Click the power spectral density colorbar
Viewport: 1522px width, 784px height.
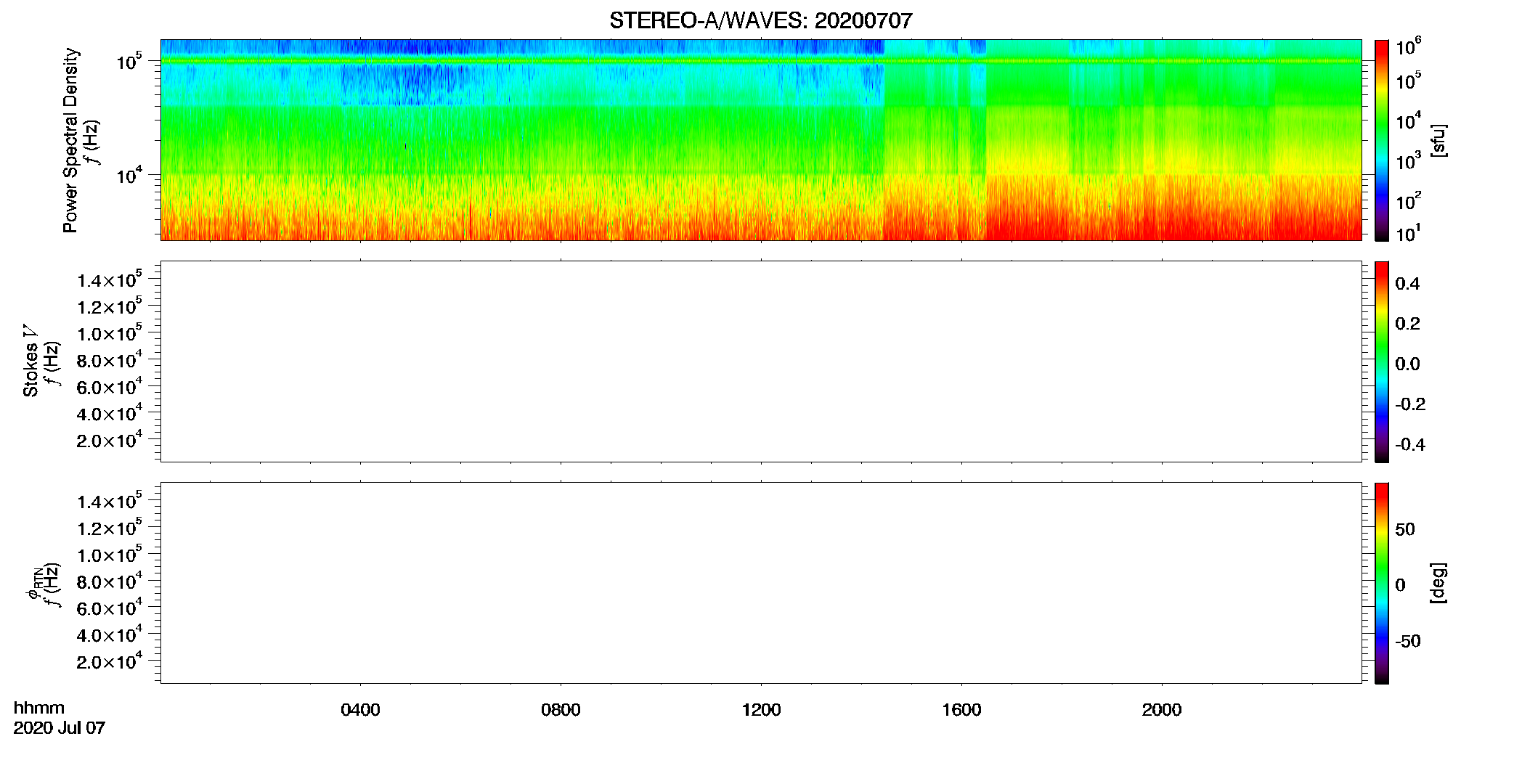[x=1382, y=140]
